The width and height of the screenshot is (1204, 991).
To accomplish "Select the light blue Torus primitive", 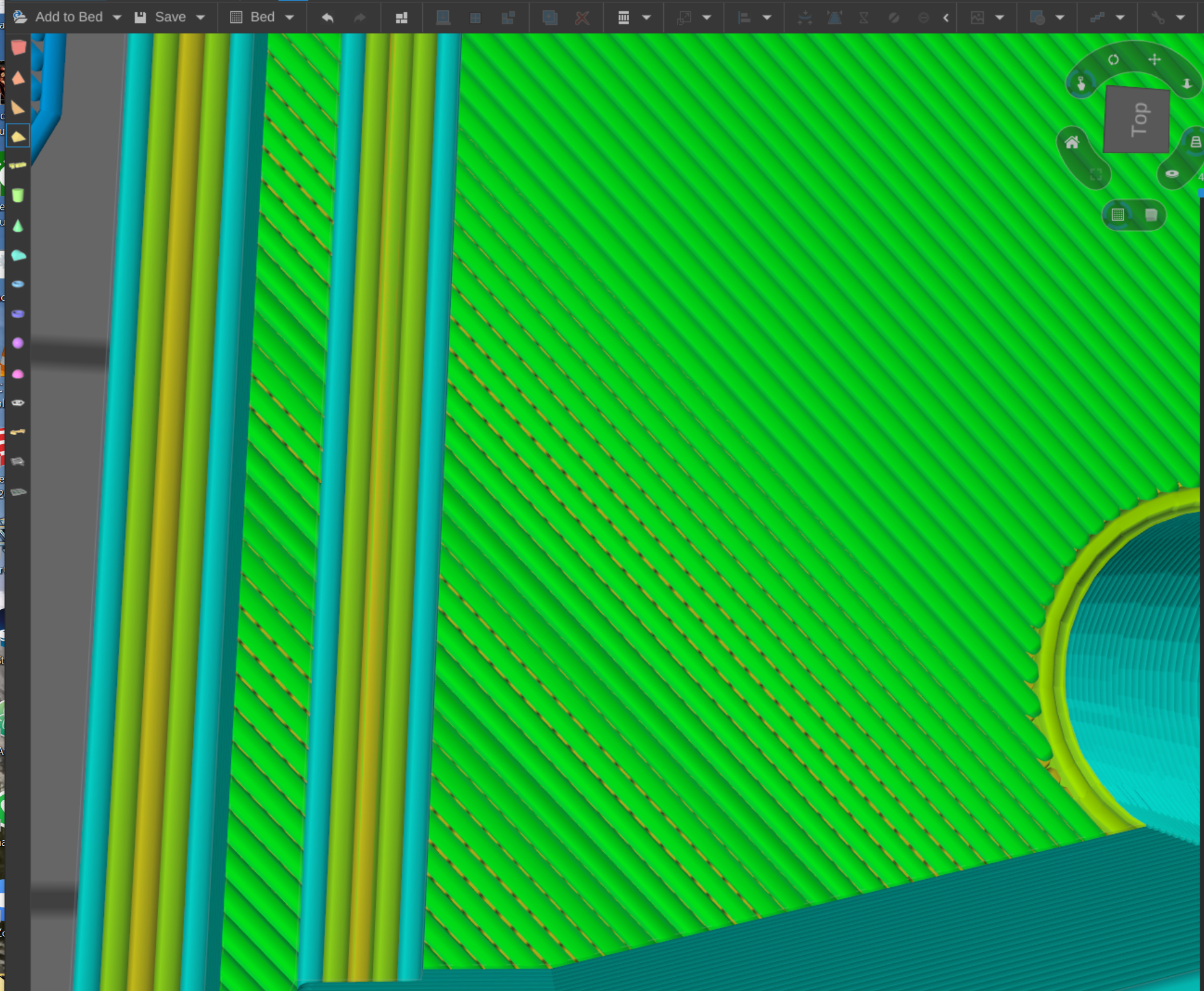I will pos(18,284).
